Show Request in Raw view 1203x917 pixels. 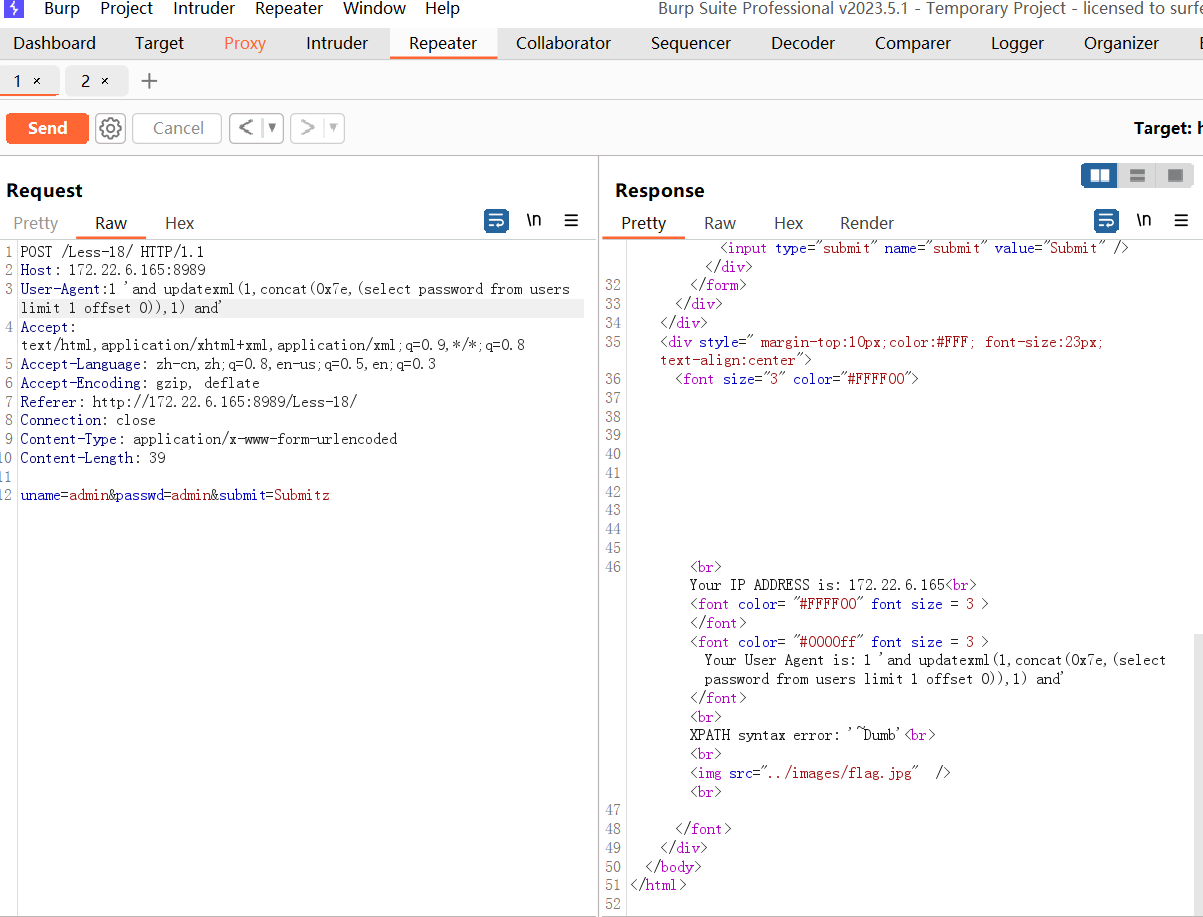tap(111, 223)
